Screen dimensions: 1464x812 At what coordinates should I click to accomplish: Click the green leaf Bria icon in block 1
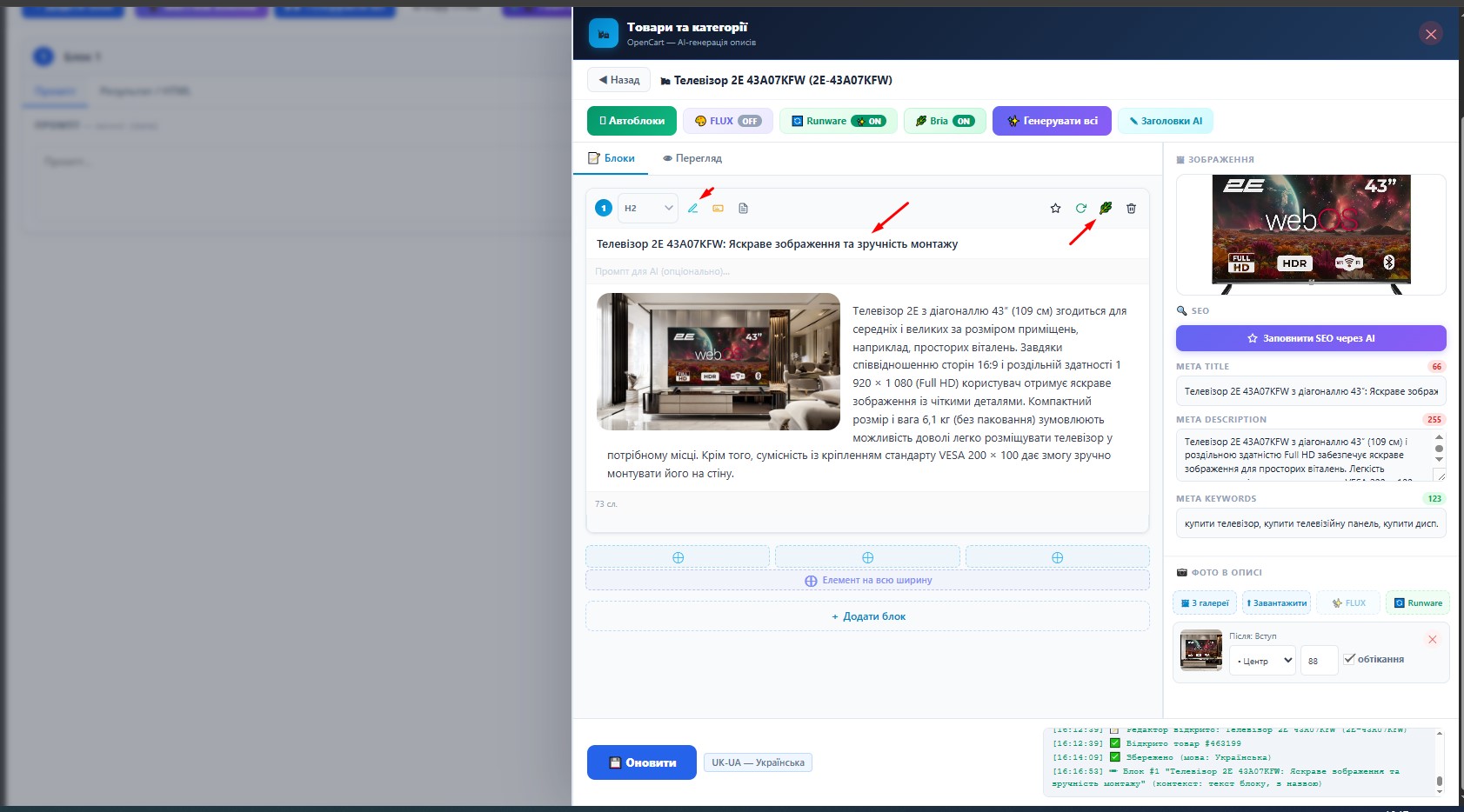pyautogui.click(x=1106, y=209)
